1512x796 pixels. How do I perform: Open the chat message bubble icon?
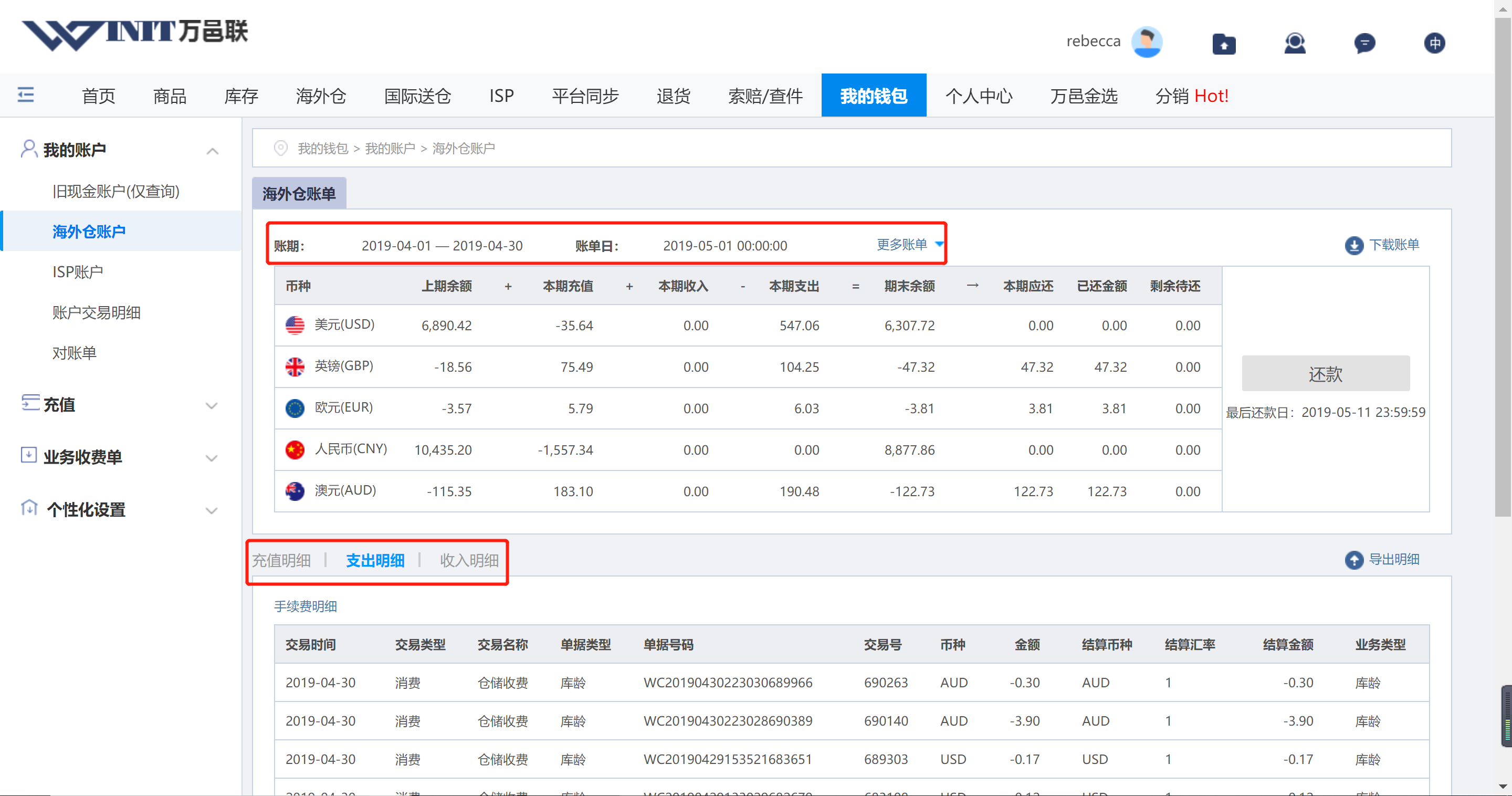click(x=1364, y=43)
